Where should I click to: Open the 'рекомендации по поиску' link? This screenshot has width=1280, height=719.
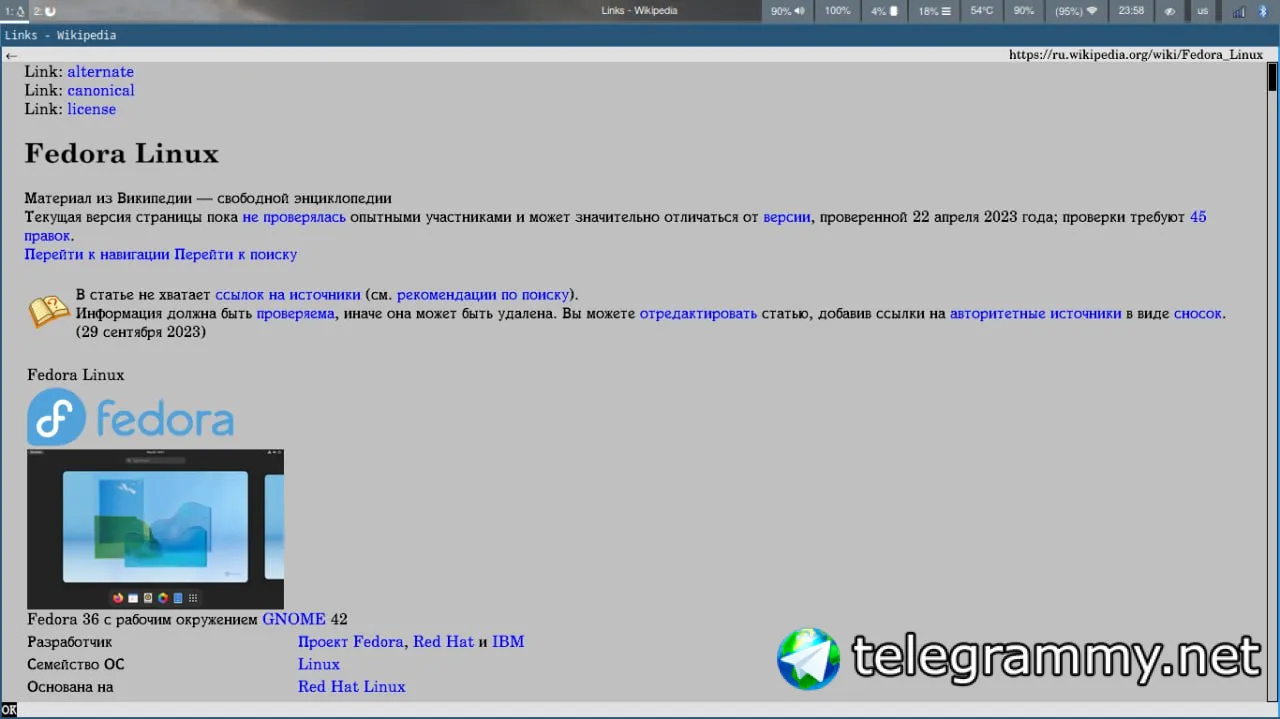click(483, 295)
